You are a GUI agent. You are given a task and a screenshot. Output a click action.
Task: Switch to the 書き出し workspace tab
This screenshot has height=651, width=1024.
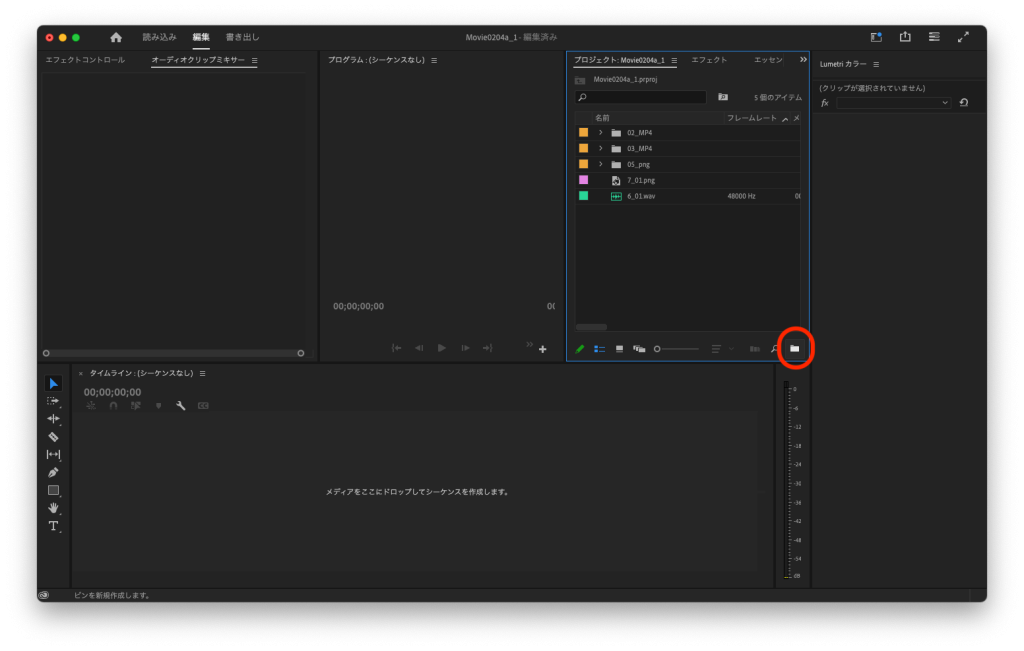242,37
